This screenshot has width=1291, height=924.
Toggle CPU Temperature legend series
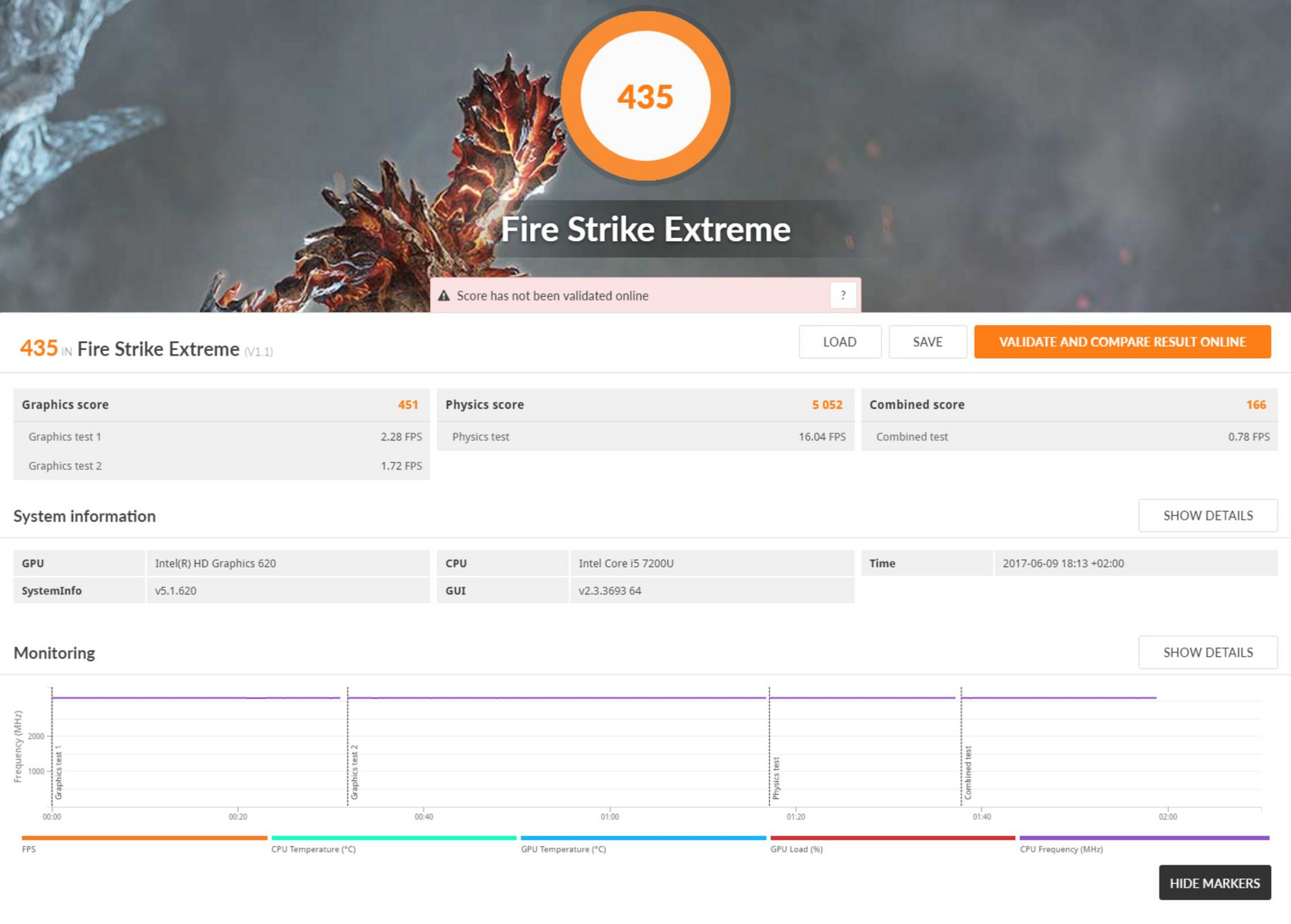click(394, 844)
